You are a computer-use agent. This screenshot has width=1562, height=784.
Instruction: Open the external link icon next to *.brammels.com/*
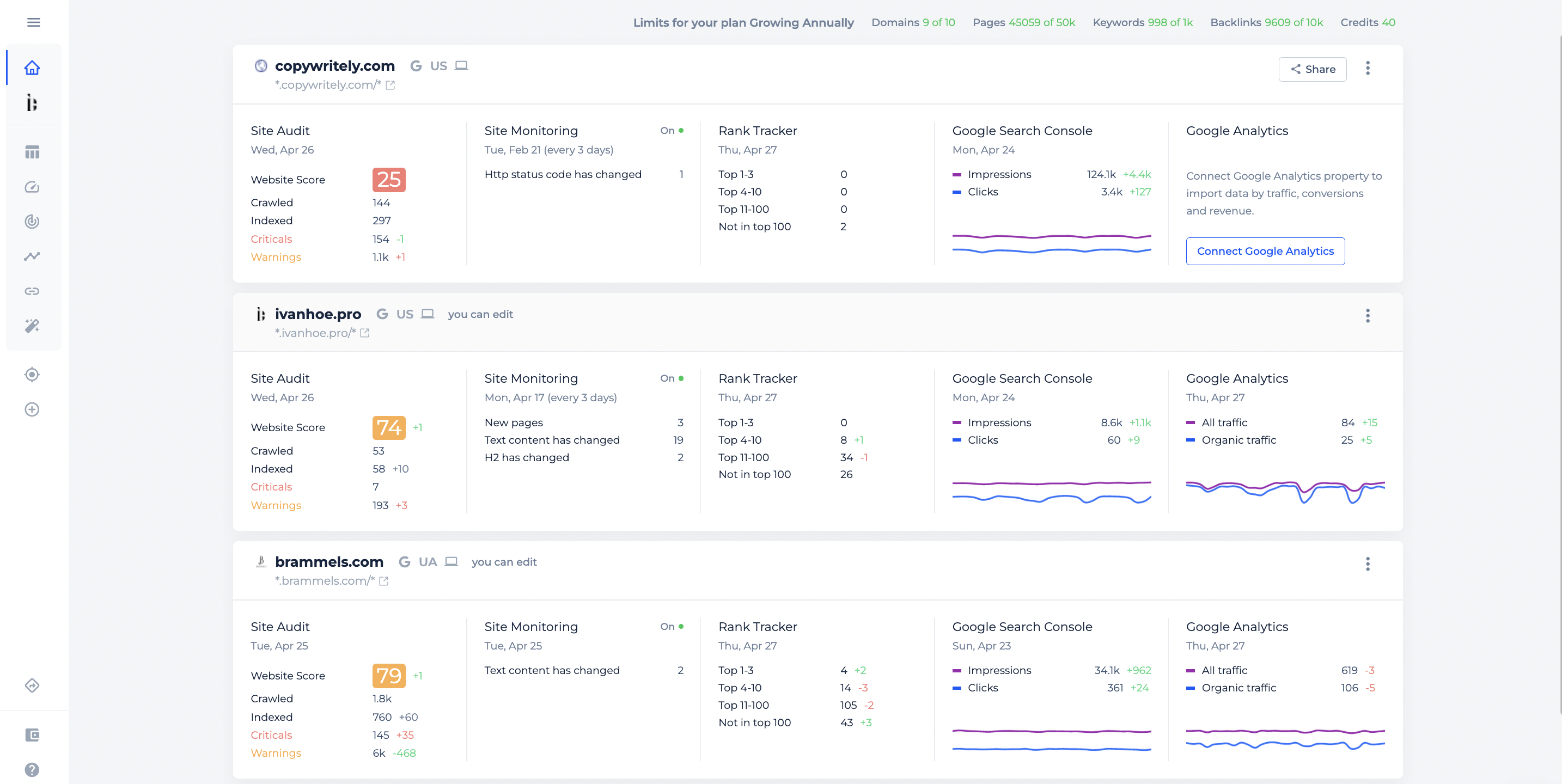click(383, 581)
